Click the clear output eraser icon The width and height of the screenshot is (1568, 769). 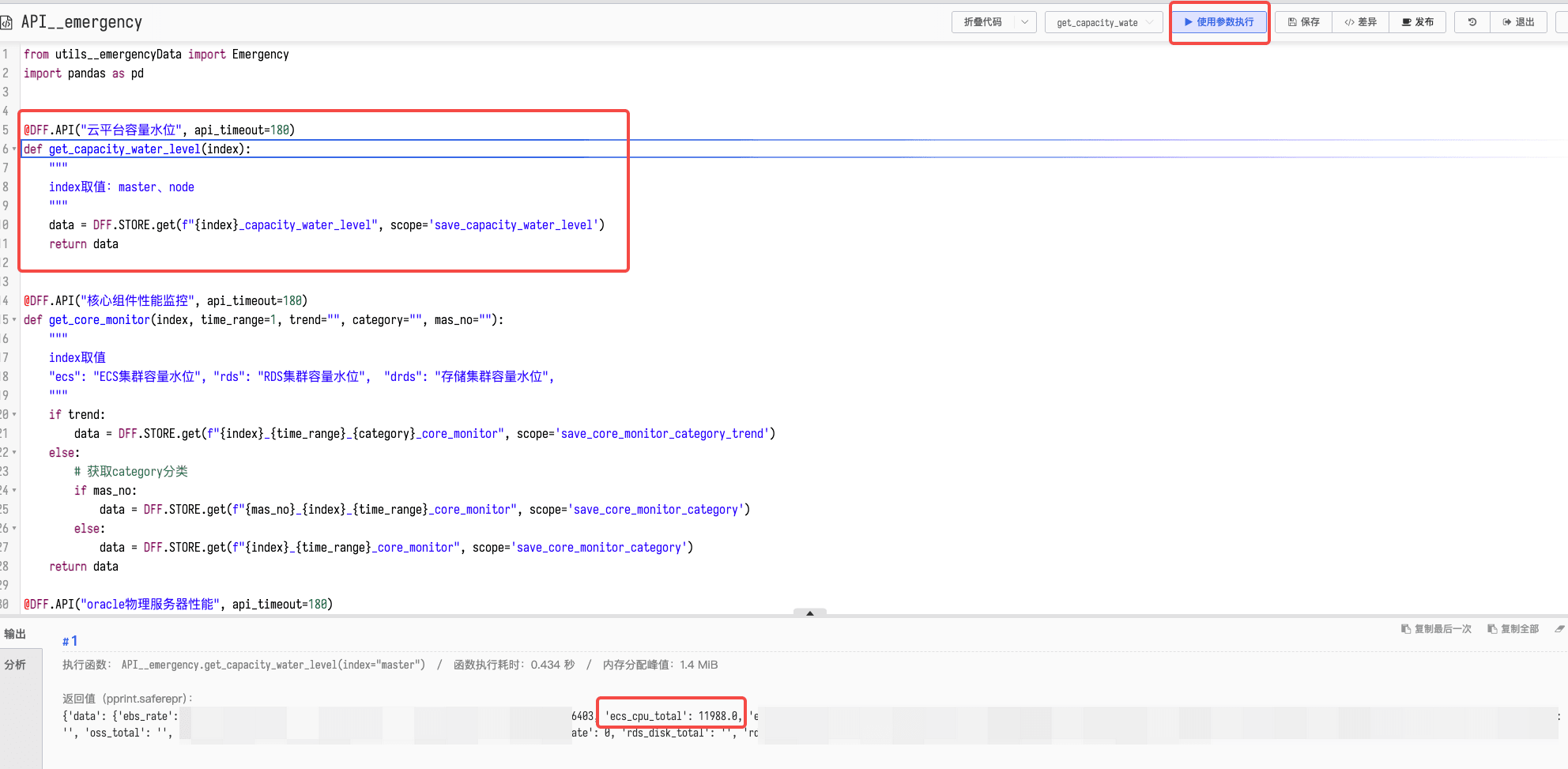click(x=1559, y=629)
